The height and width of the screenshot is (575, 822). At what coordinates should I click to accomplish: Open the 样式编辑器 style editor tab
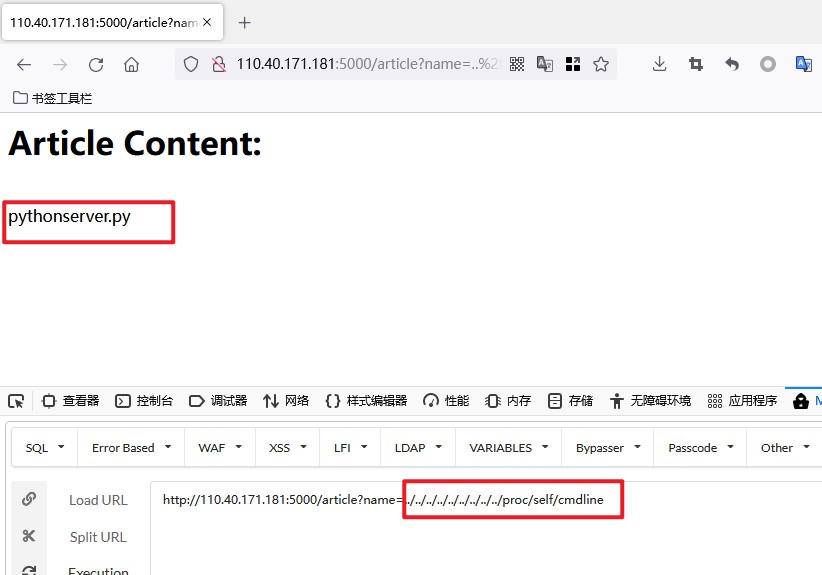(366, 401)
